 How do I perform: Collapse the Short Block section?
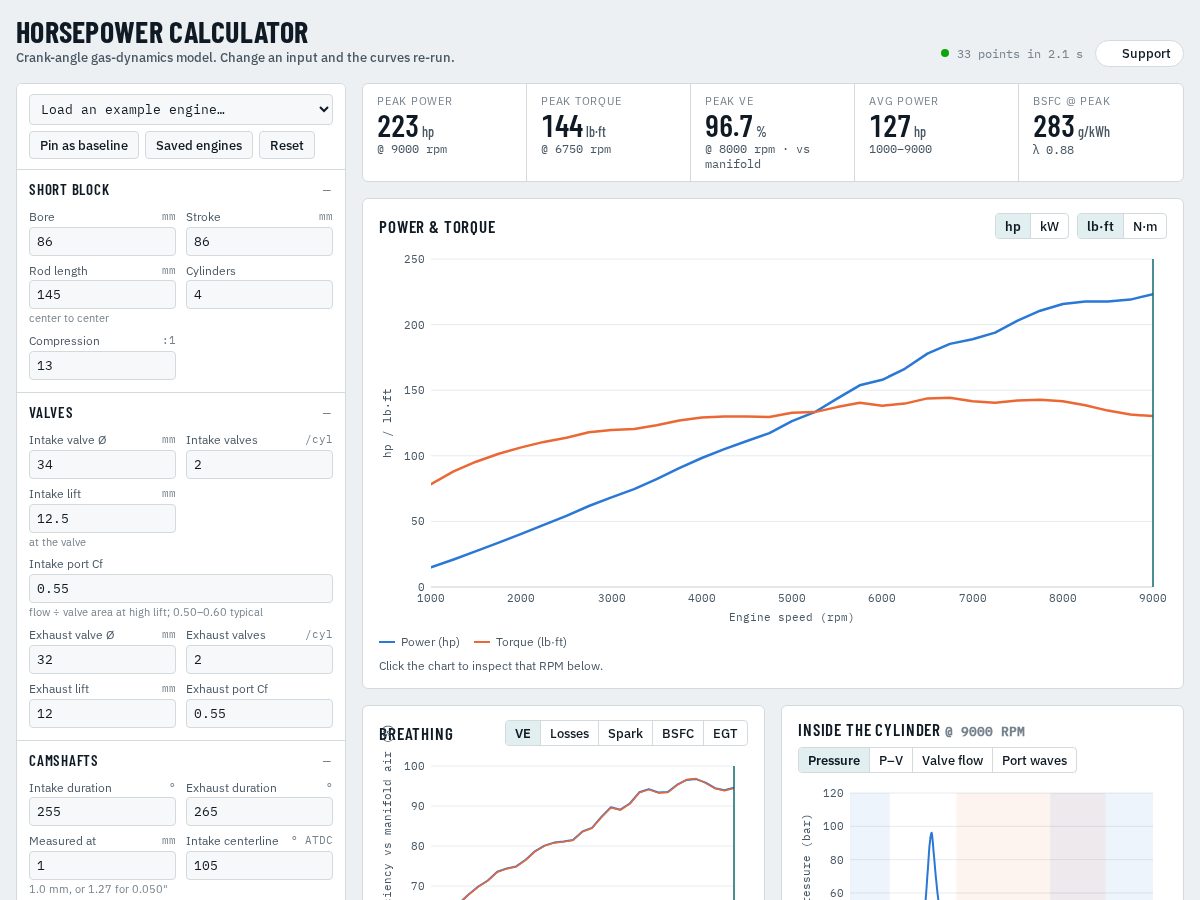point(326,190)
